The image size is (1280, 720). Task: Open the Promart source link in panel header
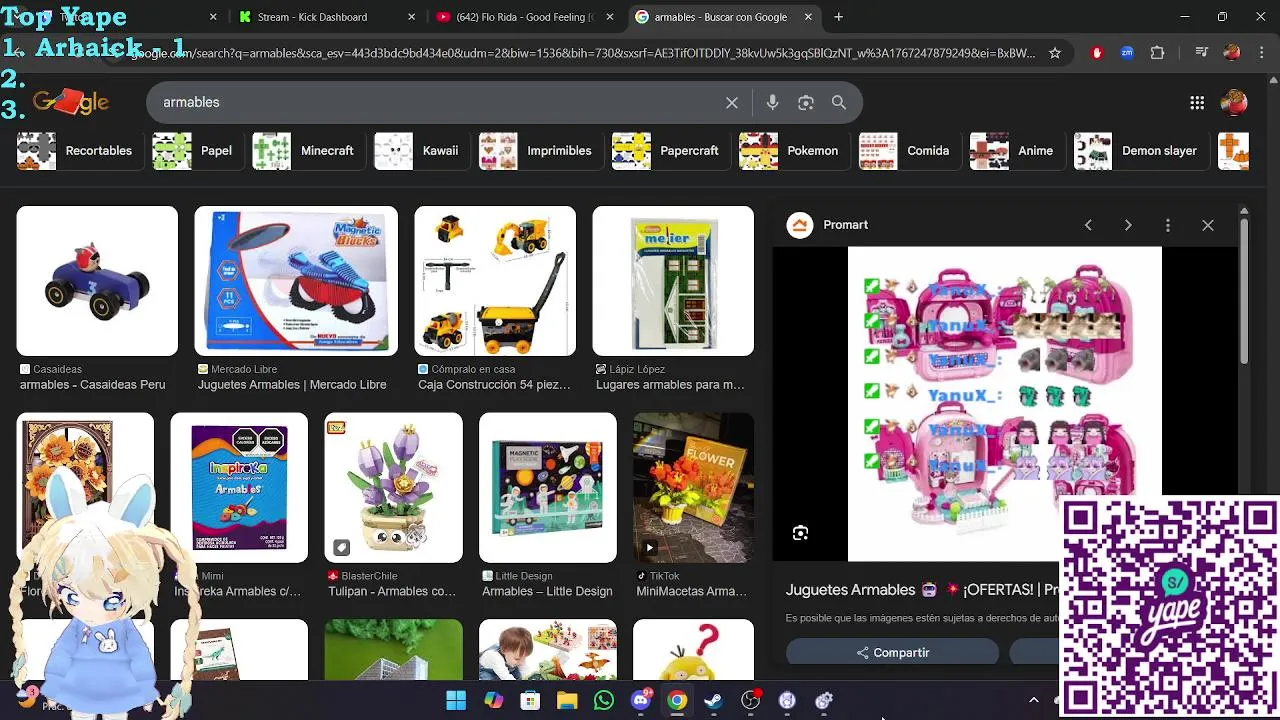[x=828, y=225]
